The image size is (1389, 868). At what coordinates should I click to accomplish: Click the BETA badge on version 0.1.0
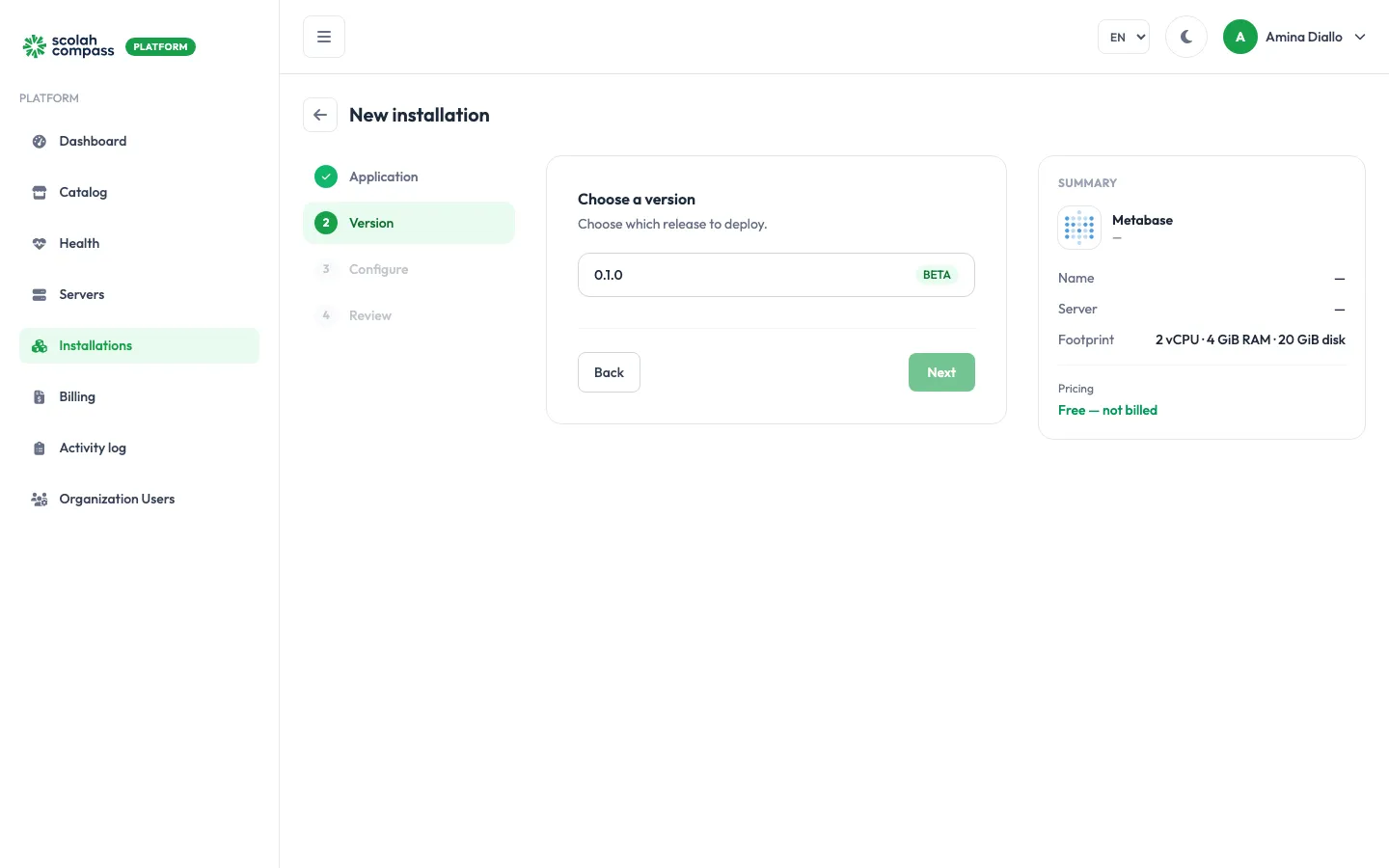[x=937, y=275]
